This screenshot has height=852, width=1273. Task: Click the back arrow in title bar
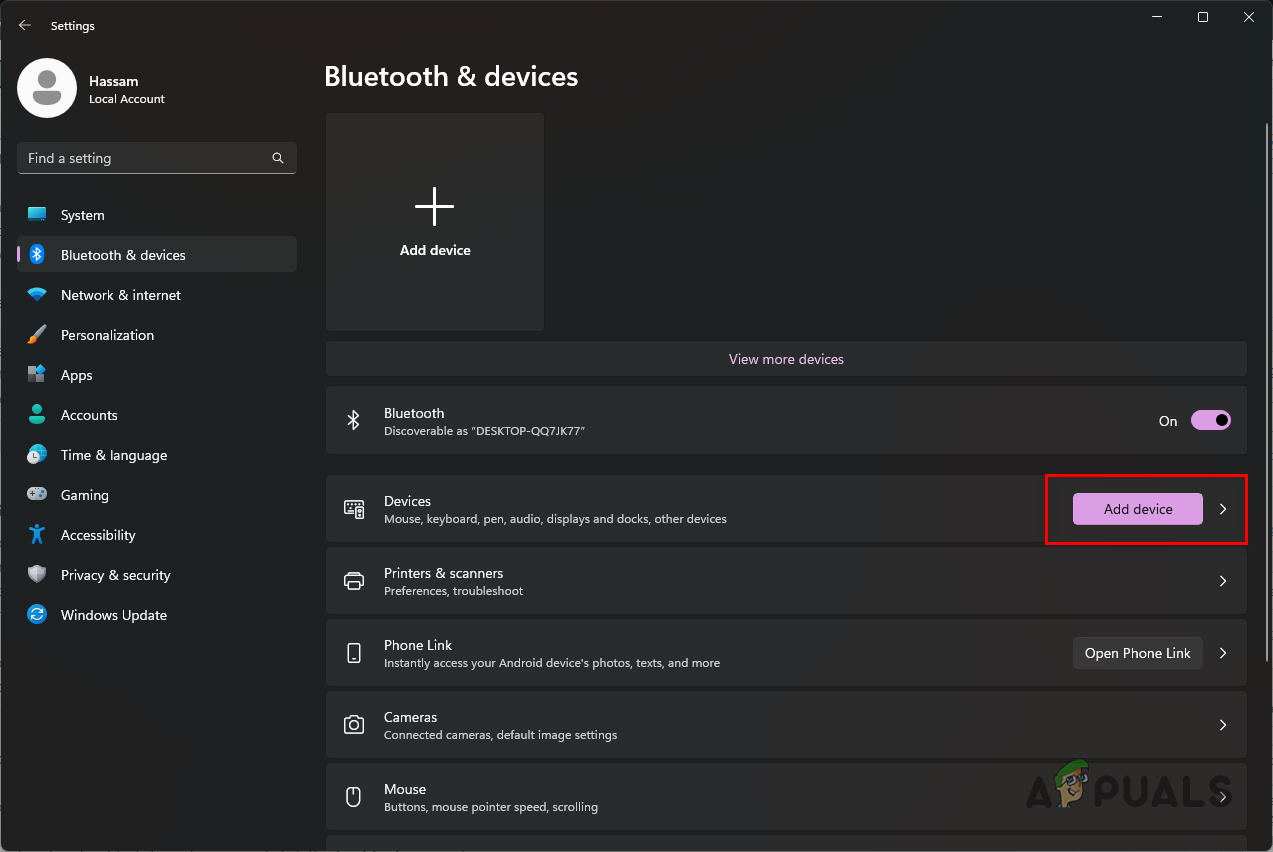[25, 25]
